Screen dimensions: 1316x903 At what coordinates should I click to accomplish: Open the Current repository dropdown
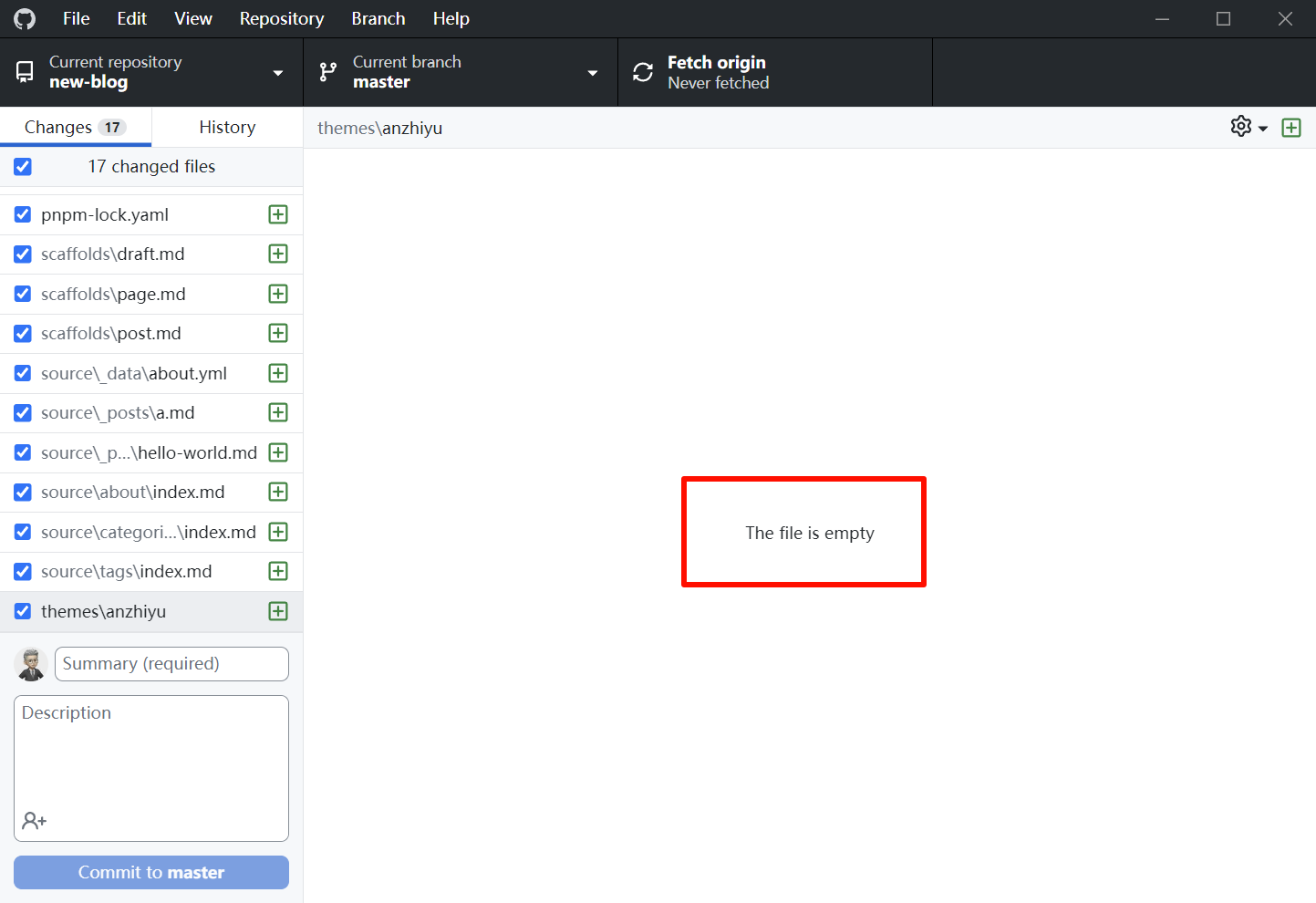tap(278, 71)
